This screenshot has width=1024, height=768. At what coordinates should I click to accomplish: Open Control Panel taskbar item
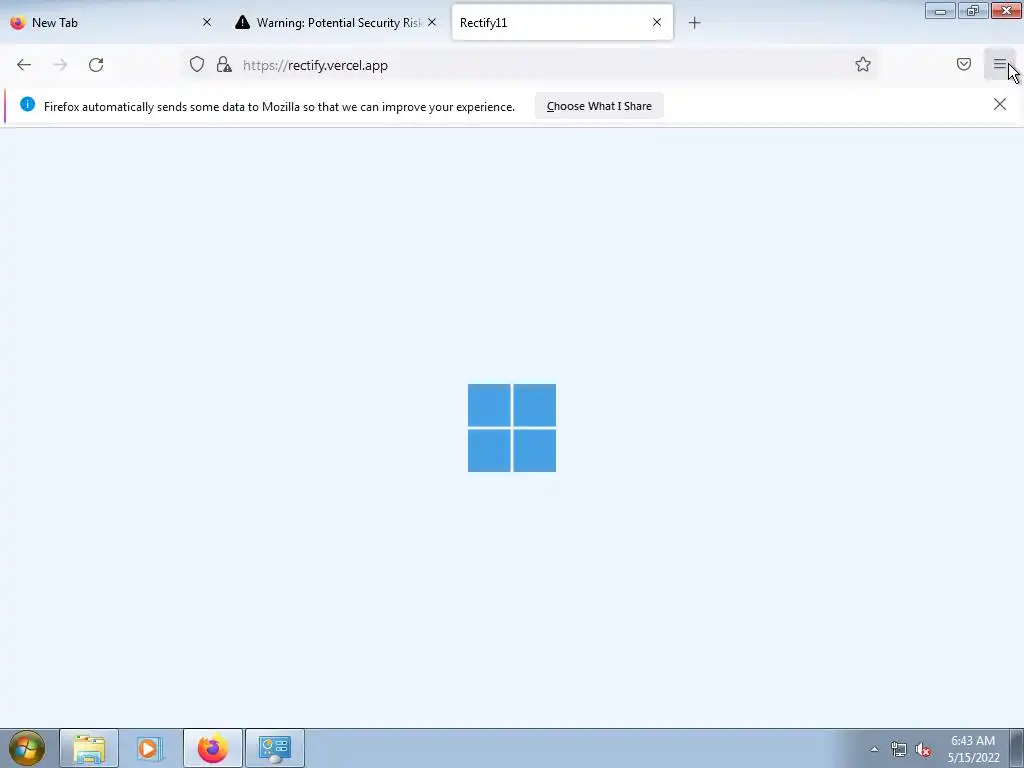(x=275, y=748)
